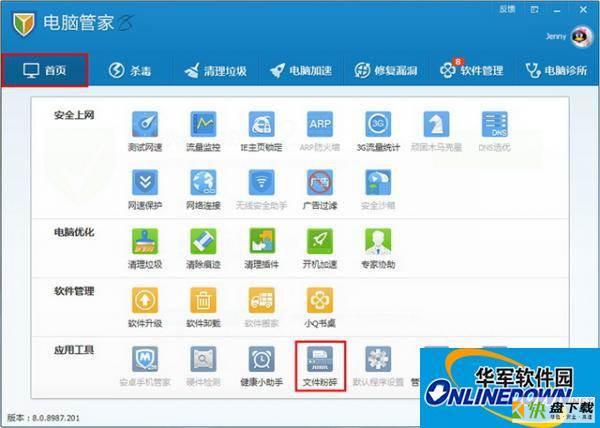Open the 电脑加速 tab
The image size is (600, 428).
click(x=301, y=71)
